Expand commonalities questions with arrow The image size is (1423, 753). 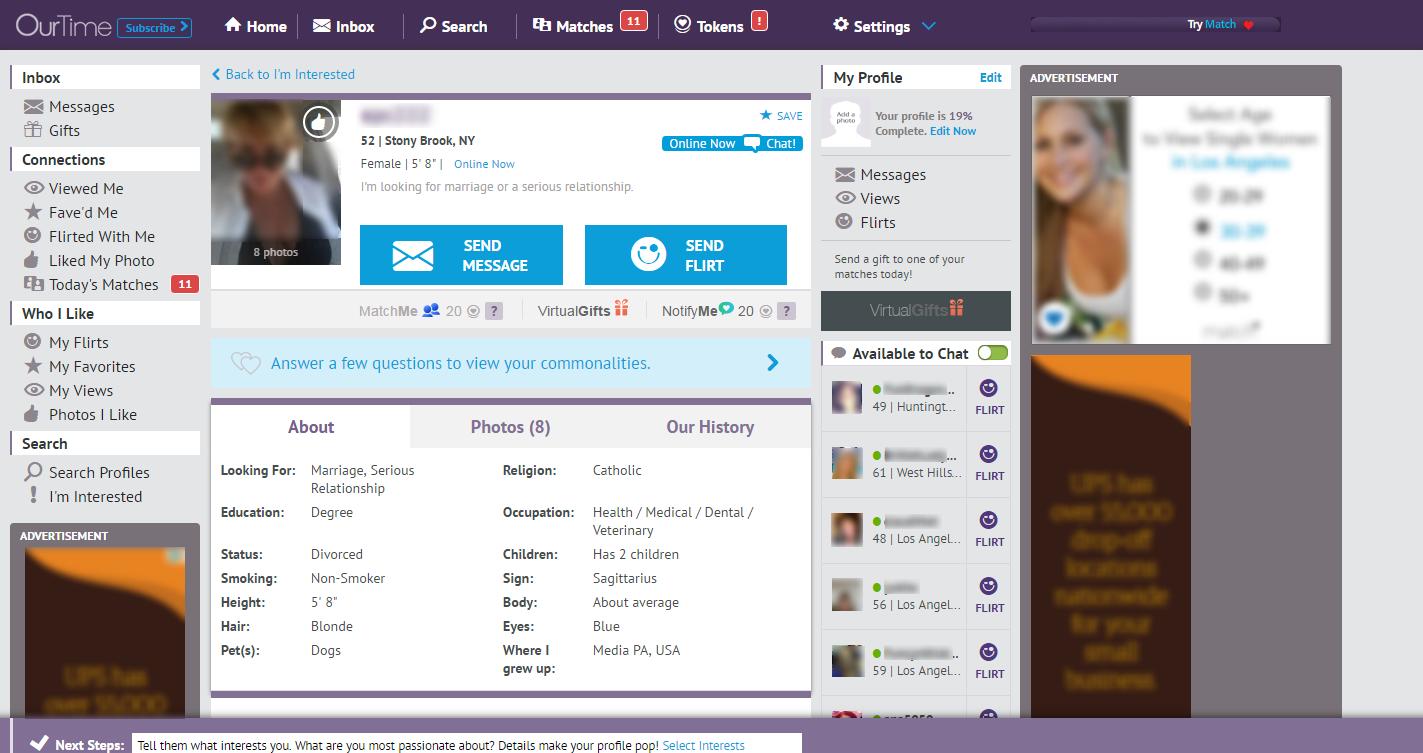click(772, 363)
